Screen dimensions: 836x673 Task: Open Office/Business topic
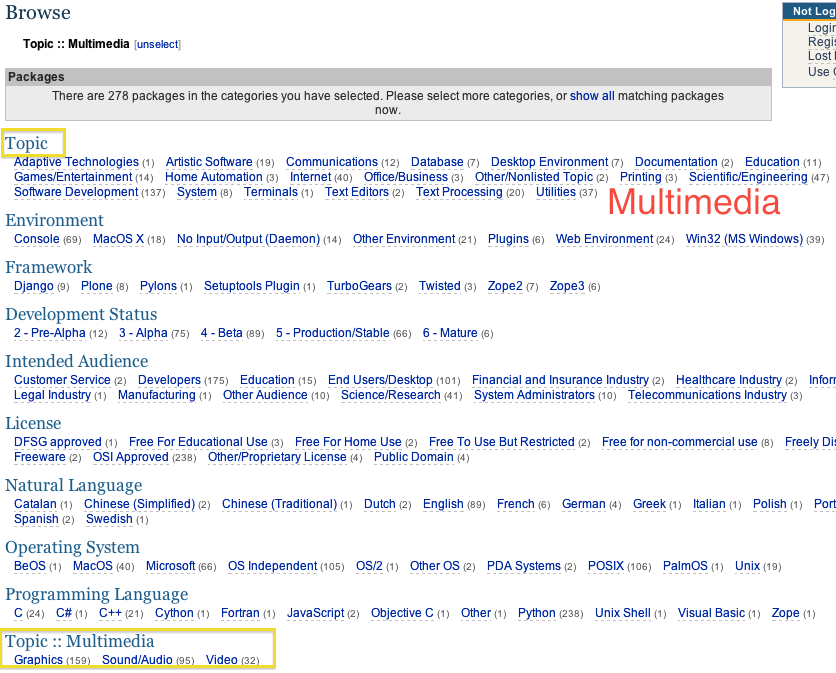pyautogui.click(x=406, y=177)
